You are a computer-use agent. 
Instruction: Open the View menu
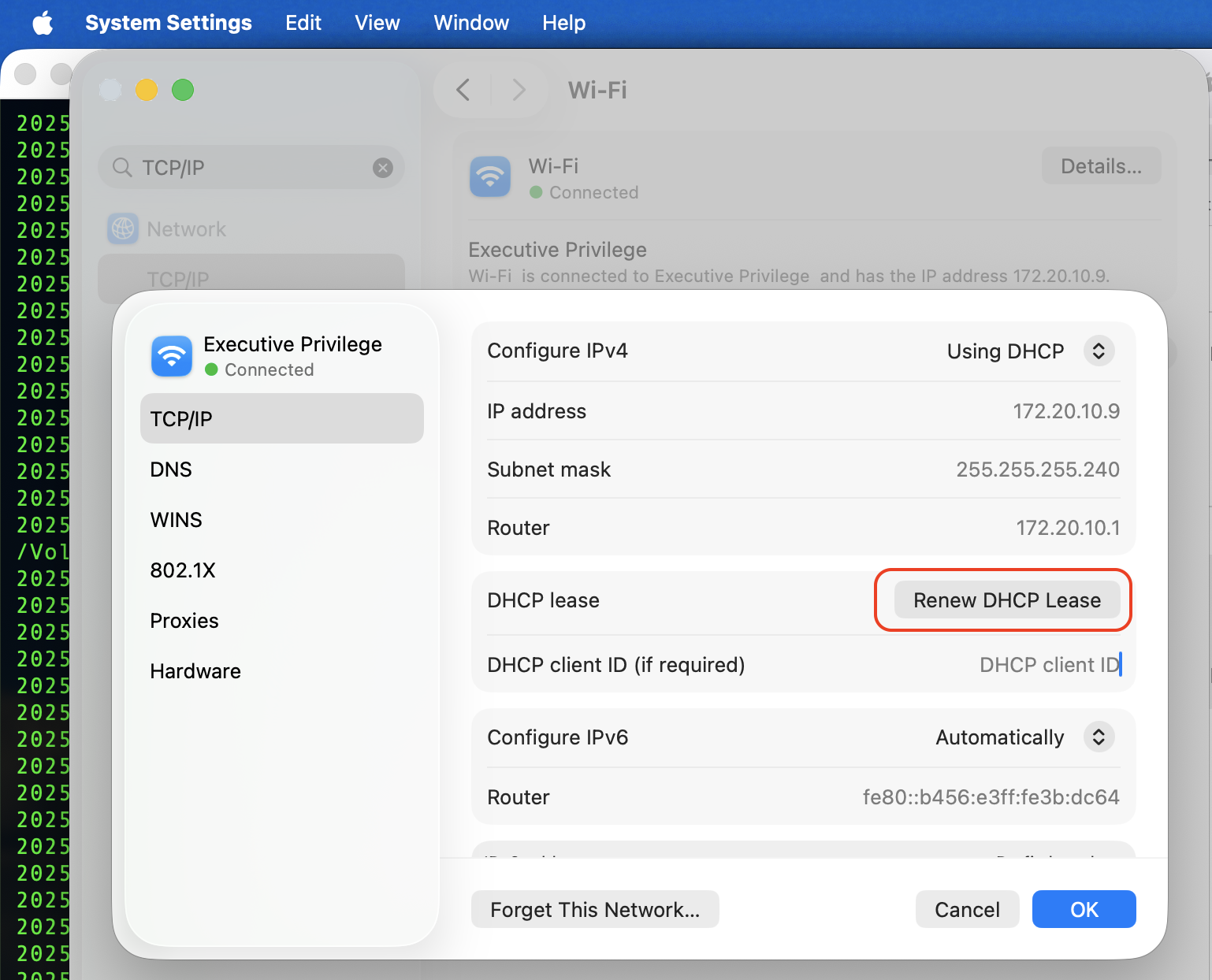(377, 23)
